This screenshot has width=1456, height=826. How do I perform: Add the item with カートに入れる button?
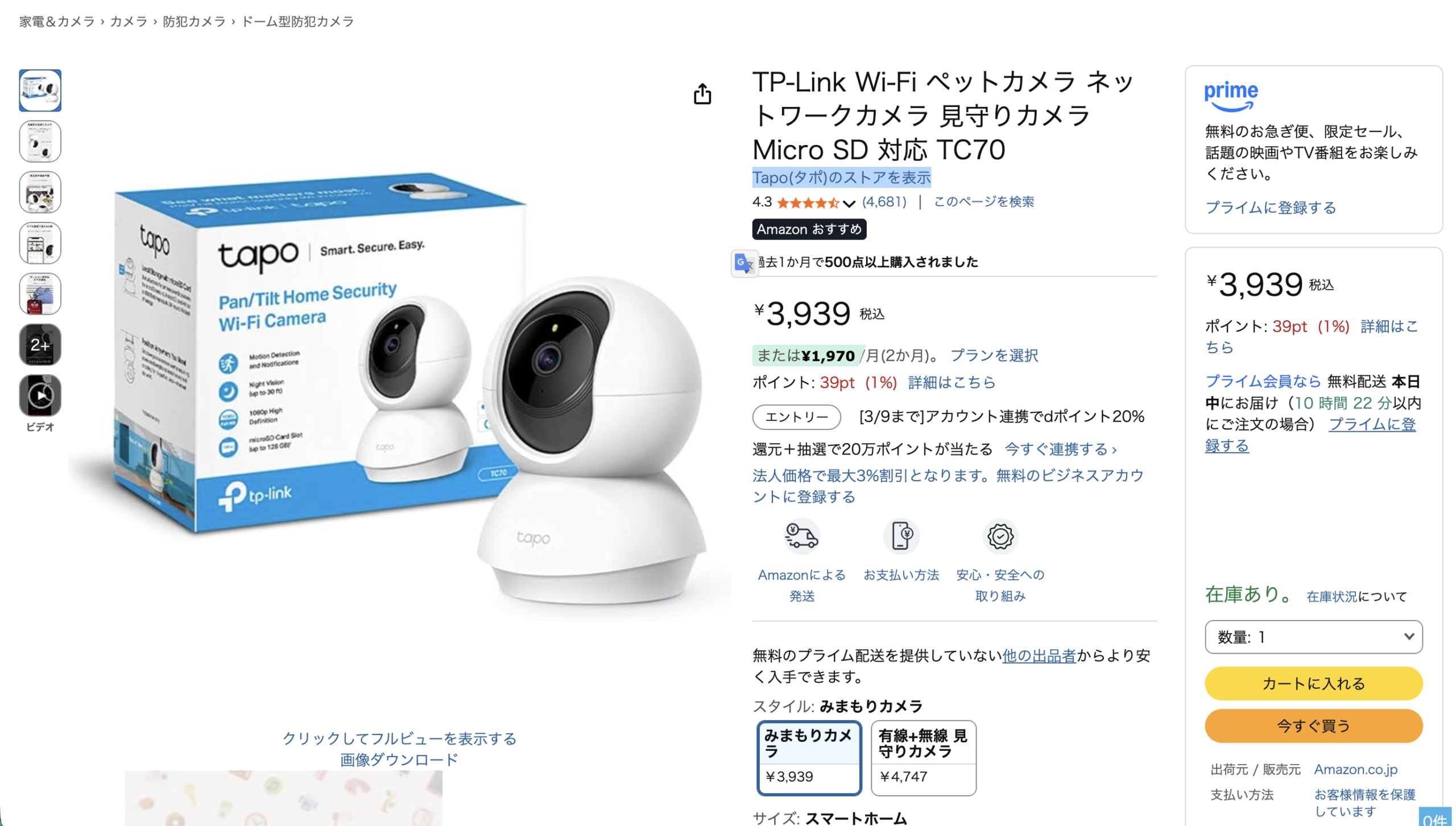(x=1313, y=683)
